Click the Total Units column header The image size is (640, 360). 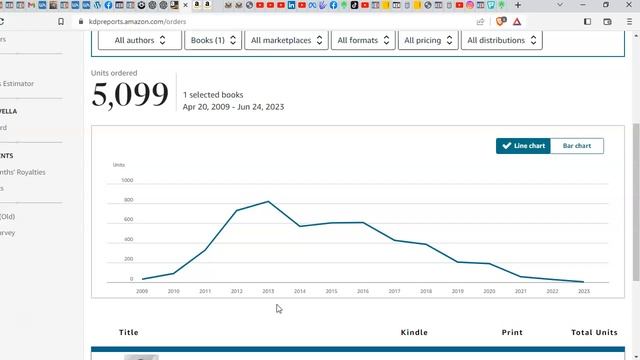(594, 332)
